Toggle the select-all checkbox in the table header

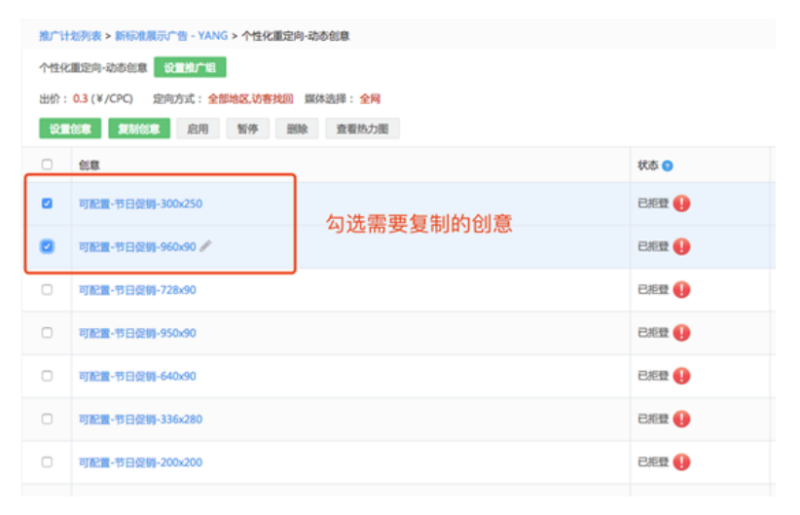point(47,165)
